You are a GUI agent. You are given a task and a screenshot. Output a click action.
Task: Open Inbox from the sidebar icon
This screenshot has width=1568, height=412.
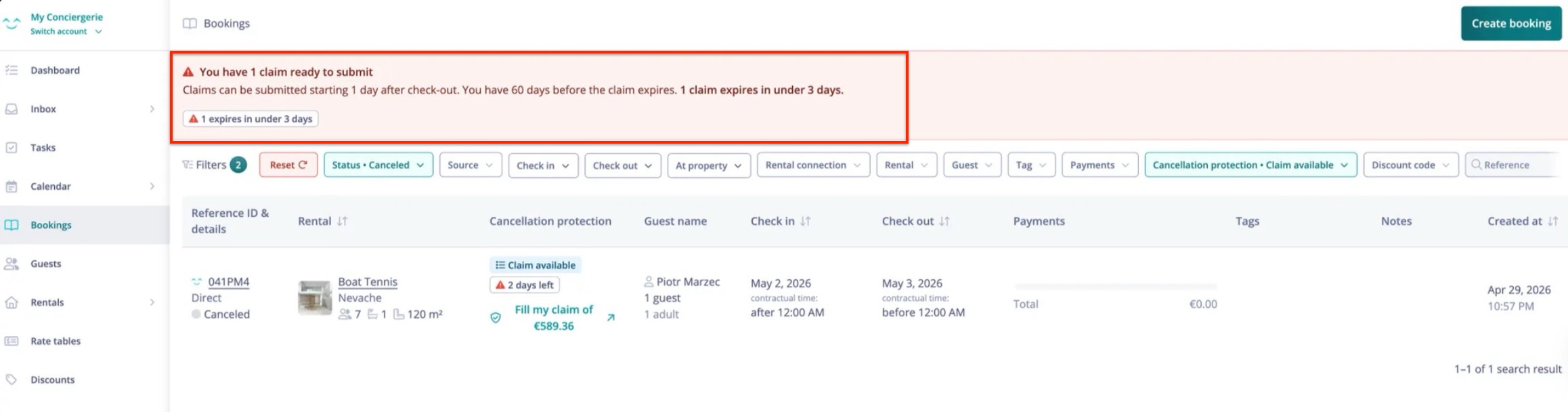point(12,109)
